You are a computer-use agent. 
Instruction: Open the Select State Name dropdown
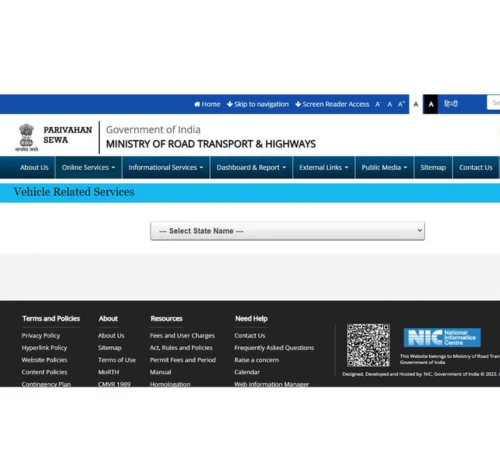pos(287,231)
